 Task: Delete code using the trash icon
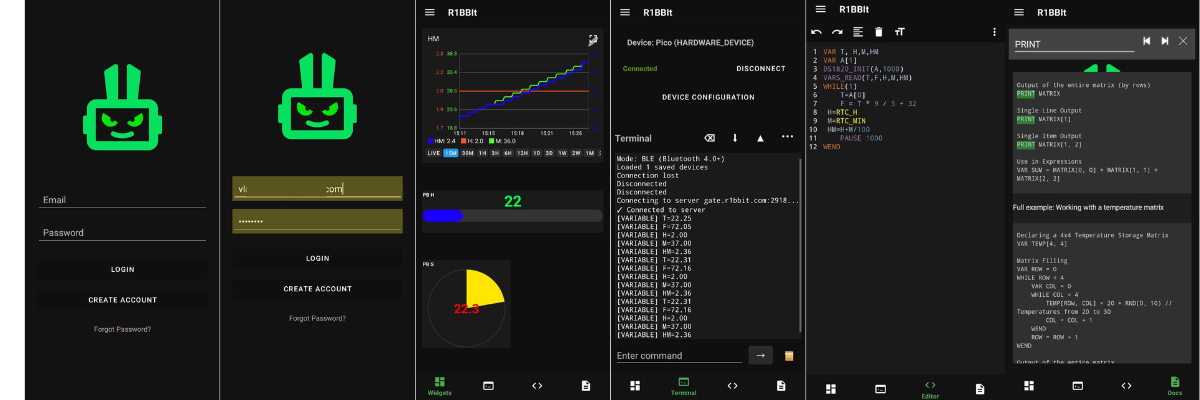(879, 32)
